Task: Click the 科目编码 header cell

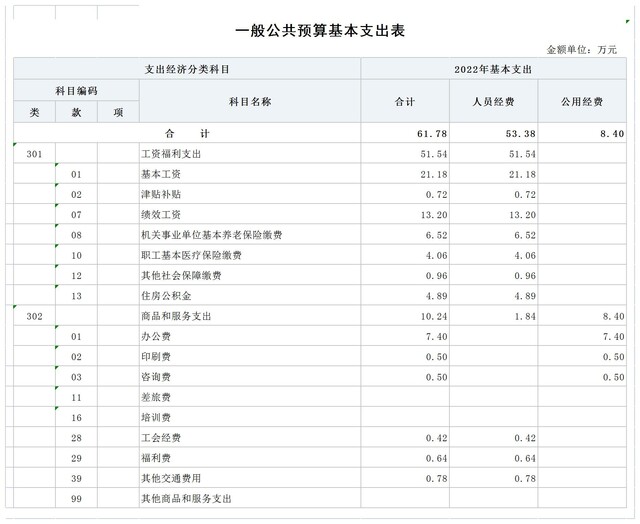Action: (76, 91)
